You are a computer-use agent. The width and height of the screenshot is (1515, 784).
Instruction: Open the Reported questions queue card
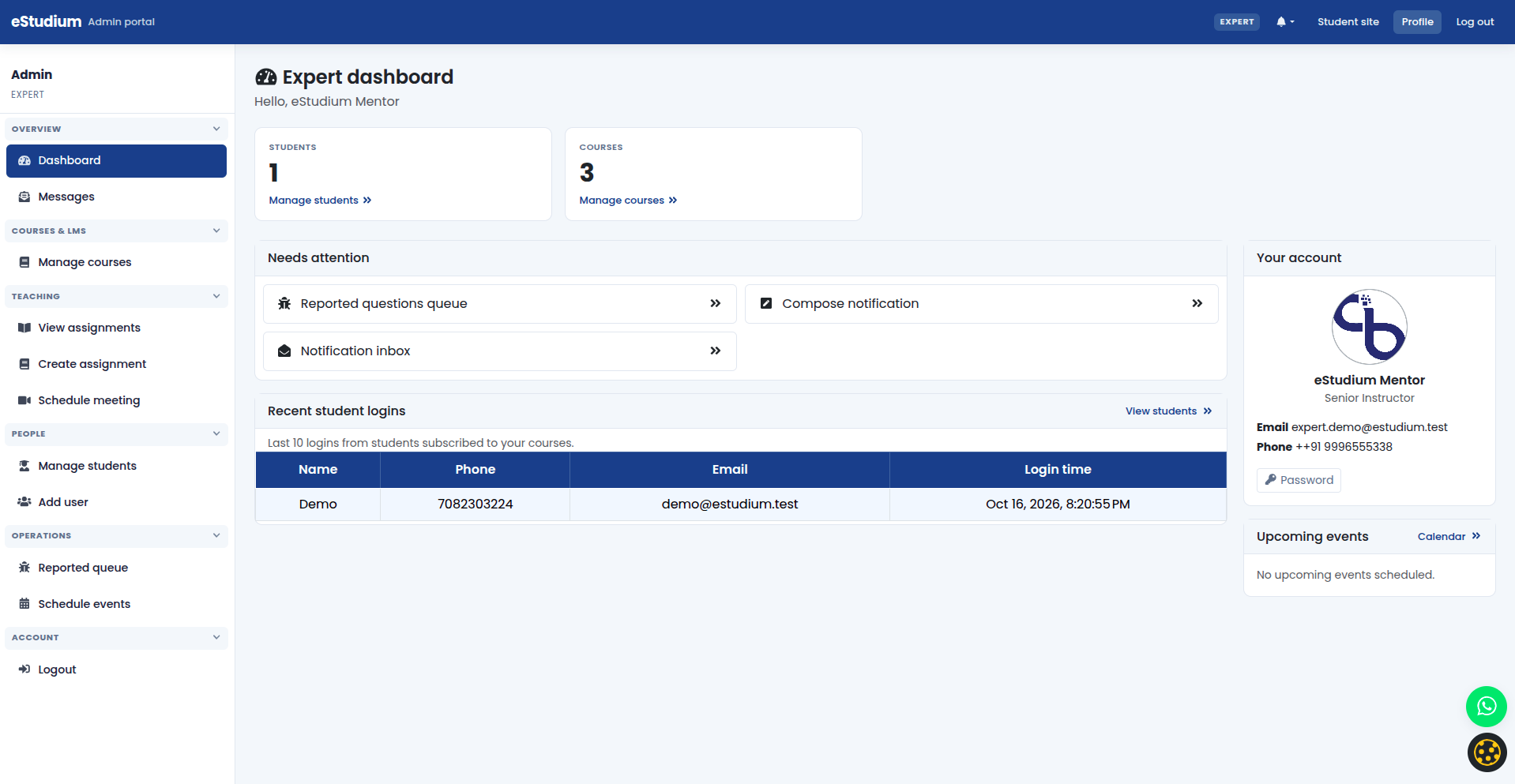(x=499, y=304)
